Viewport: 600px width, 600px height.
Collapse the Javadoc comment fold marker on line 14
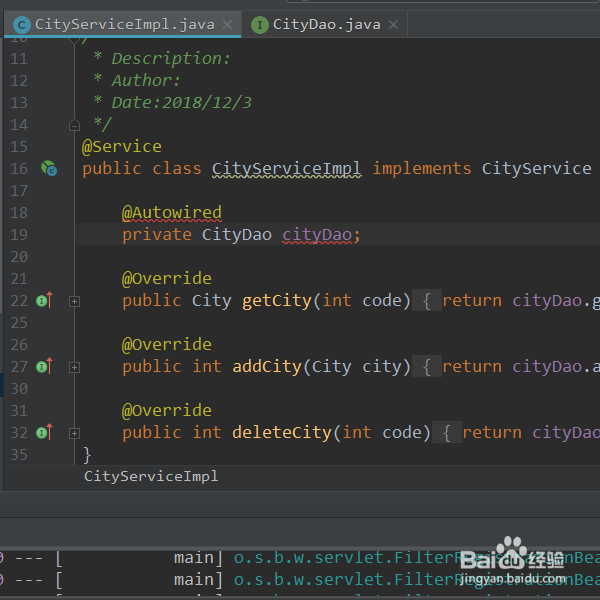click(x=74, y=125)
